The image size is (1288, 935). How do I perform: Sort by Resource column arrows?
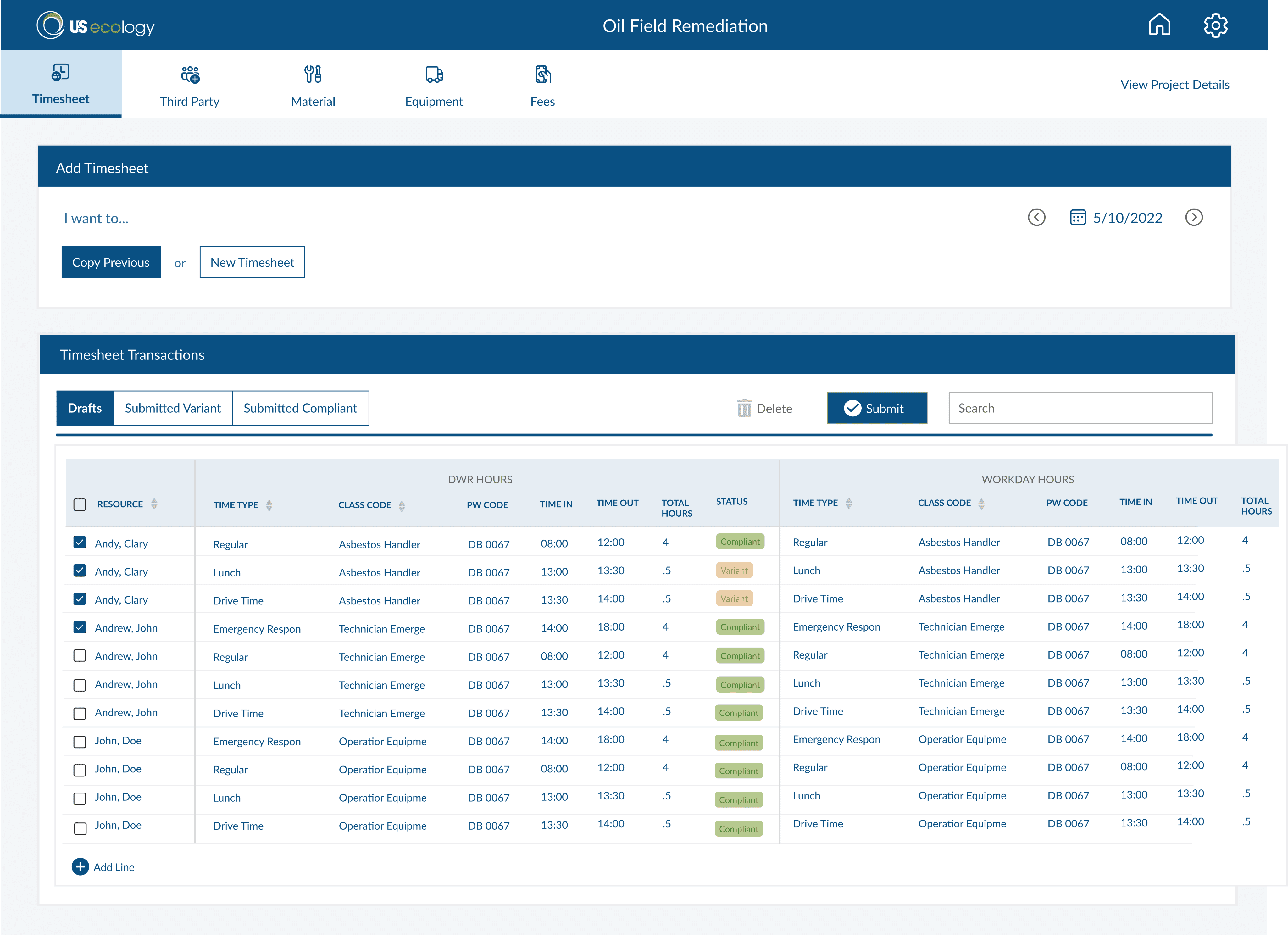tap(154, 504)
